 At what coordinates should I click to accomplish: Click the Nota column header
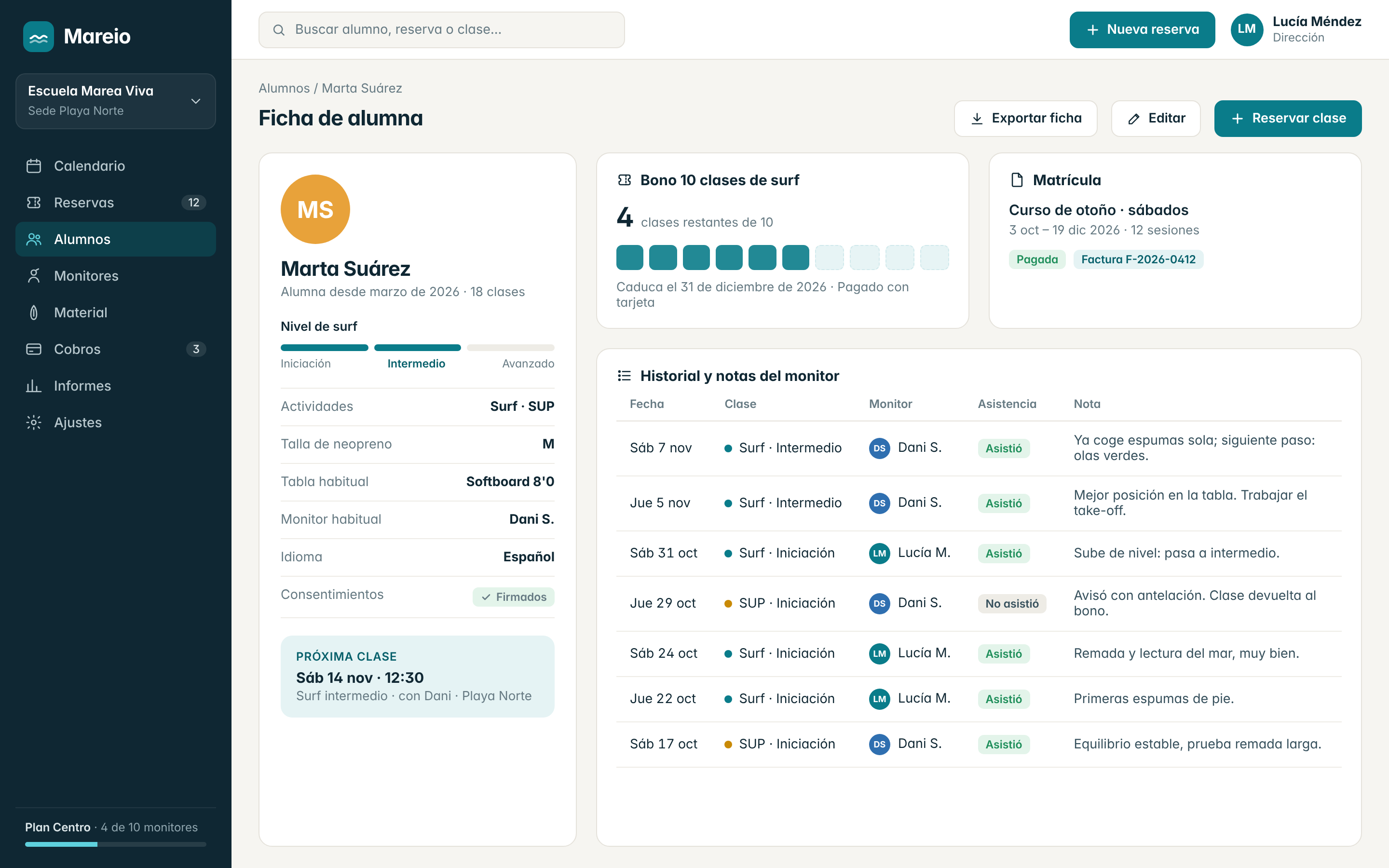[x=1087, y=404]
